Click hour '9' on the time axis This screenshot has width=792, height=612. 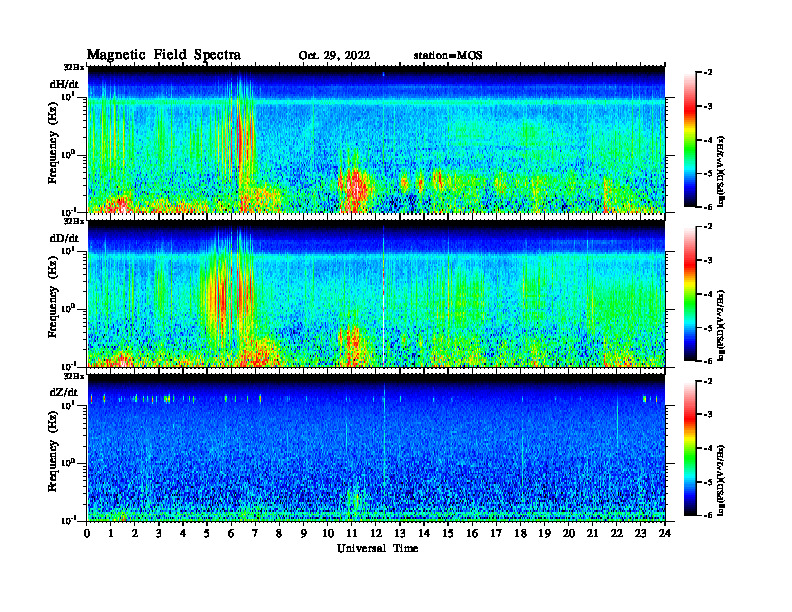304,533
